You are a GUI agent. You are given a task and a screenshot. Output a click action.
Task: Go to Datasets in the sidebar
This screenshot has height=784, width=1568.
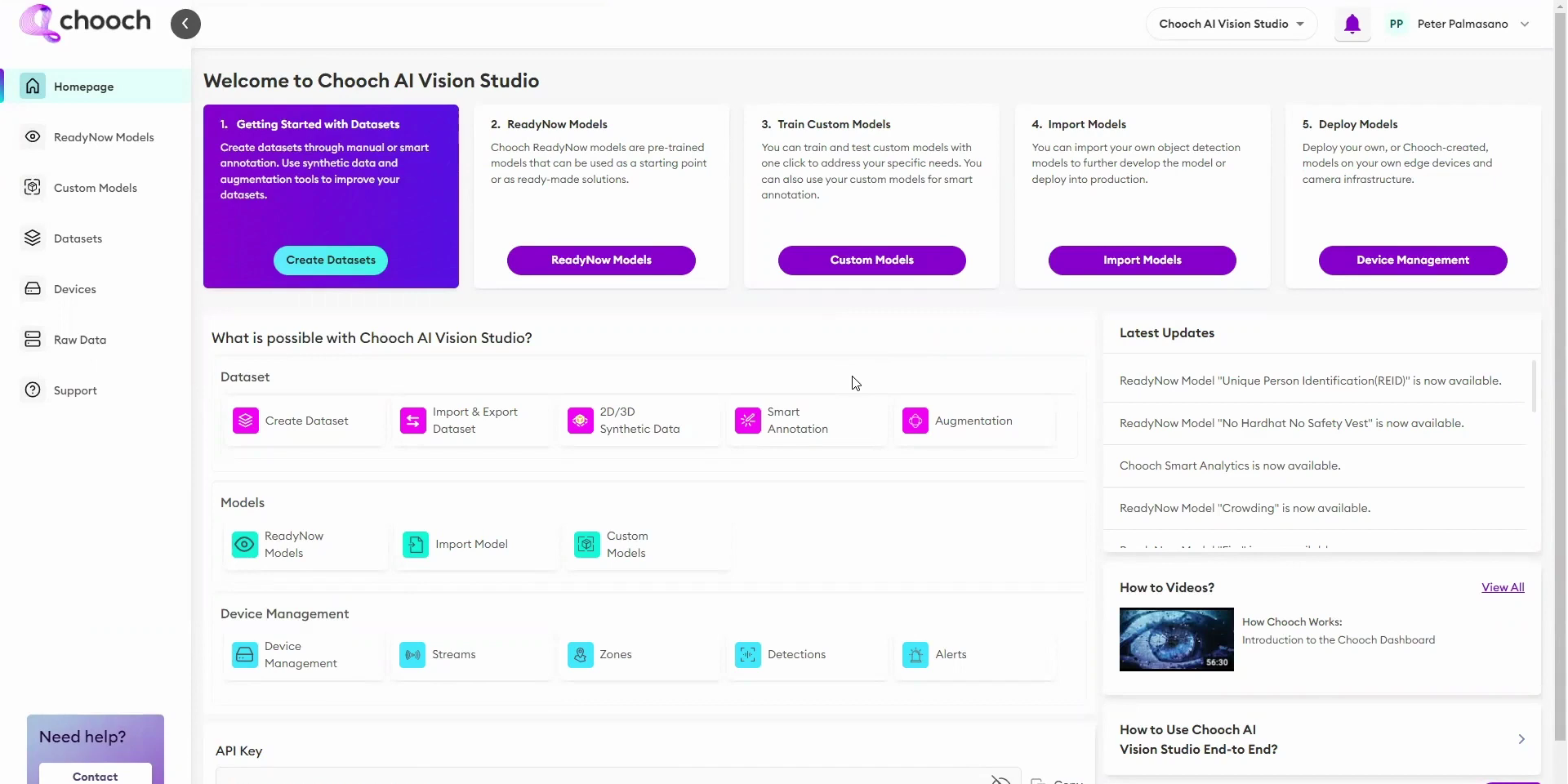coord(78,238)
